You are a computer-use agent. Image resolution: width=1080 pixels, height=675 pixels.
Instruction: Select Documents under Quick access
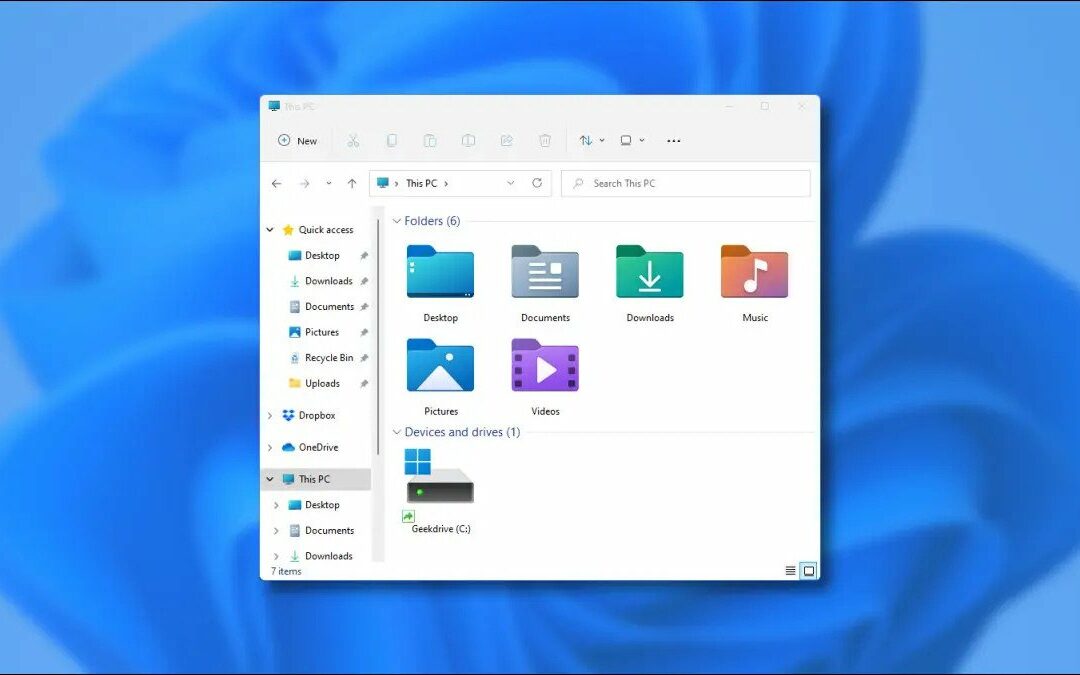329,307
